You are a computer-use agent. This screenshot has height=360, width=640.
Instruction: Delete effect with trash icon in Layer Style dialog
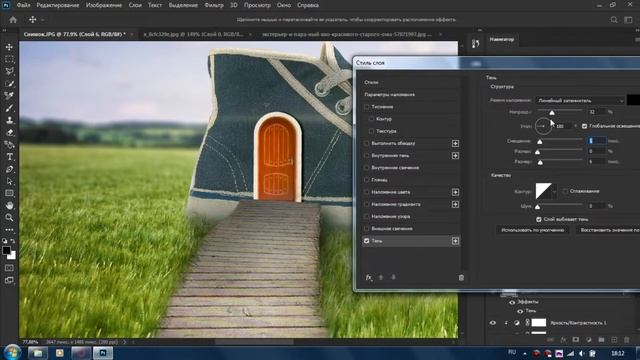(x=461, y=278)
